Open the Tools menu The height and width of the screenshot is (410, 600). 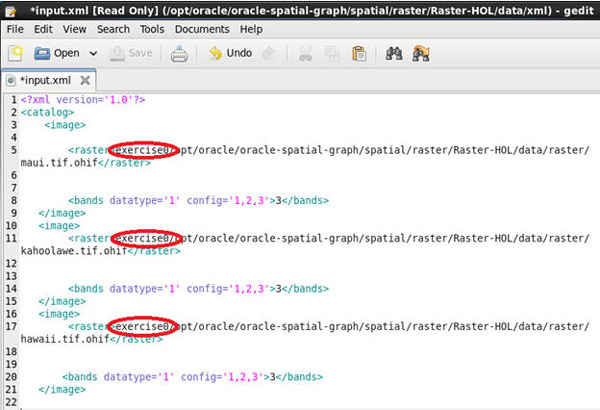click(x=152, y=29)
